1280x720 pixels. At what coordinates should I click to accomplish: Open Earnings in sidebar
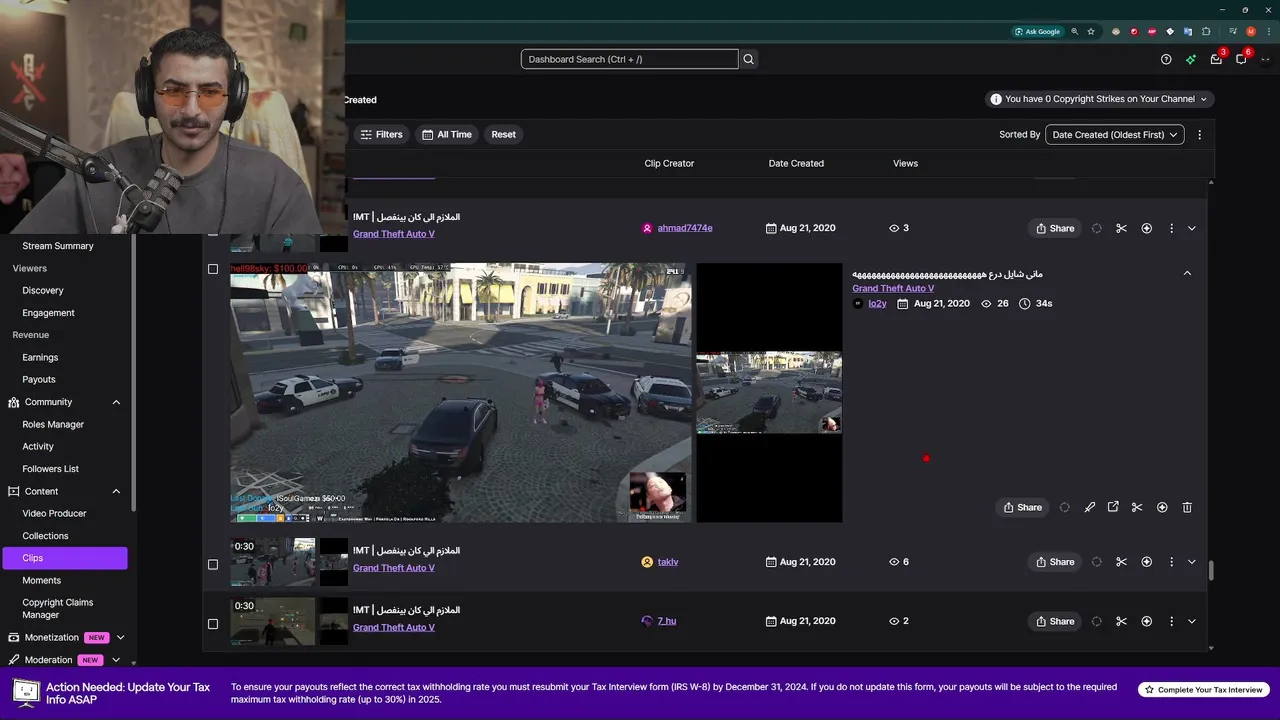point(40,357)
